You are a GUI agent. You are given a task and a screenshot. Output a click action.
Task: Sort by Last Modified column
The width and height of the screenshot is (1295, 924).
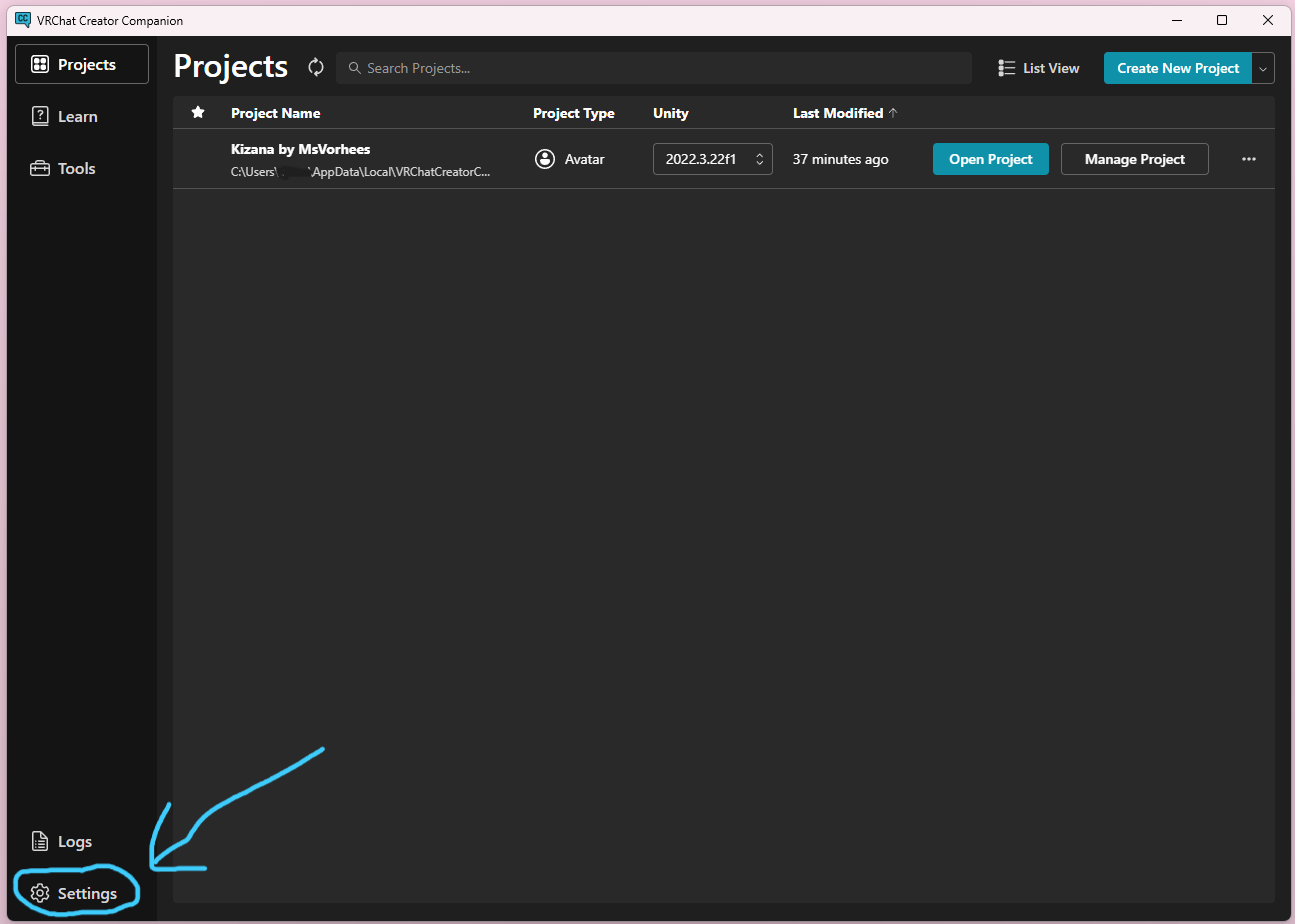pos(845,113)
